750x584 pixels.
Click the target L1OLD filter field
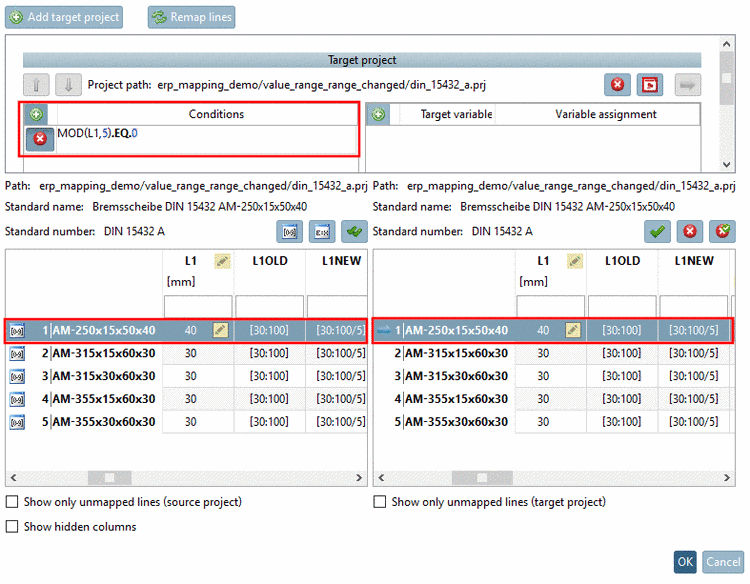click(x=622, y=306)
